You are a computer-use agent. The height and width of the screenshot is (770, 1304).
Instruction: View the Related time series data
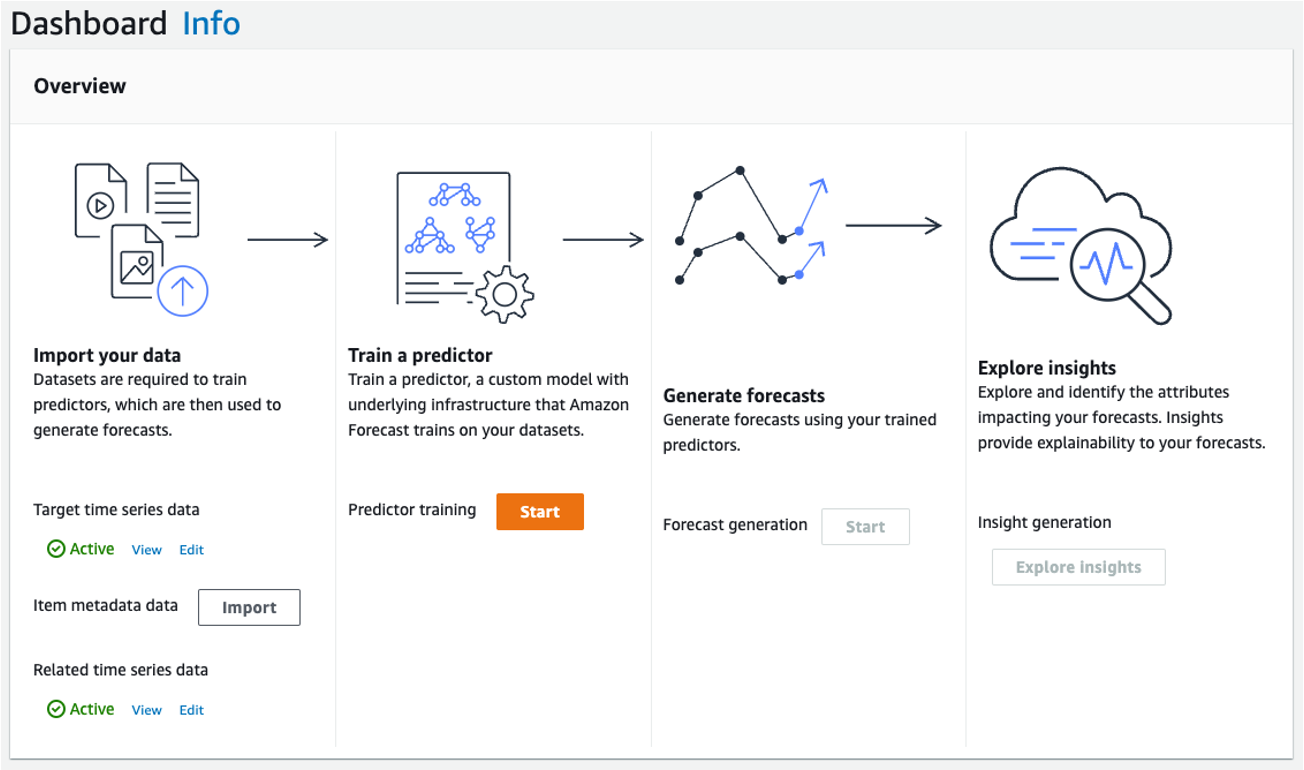click(x=147, y=710)
